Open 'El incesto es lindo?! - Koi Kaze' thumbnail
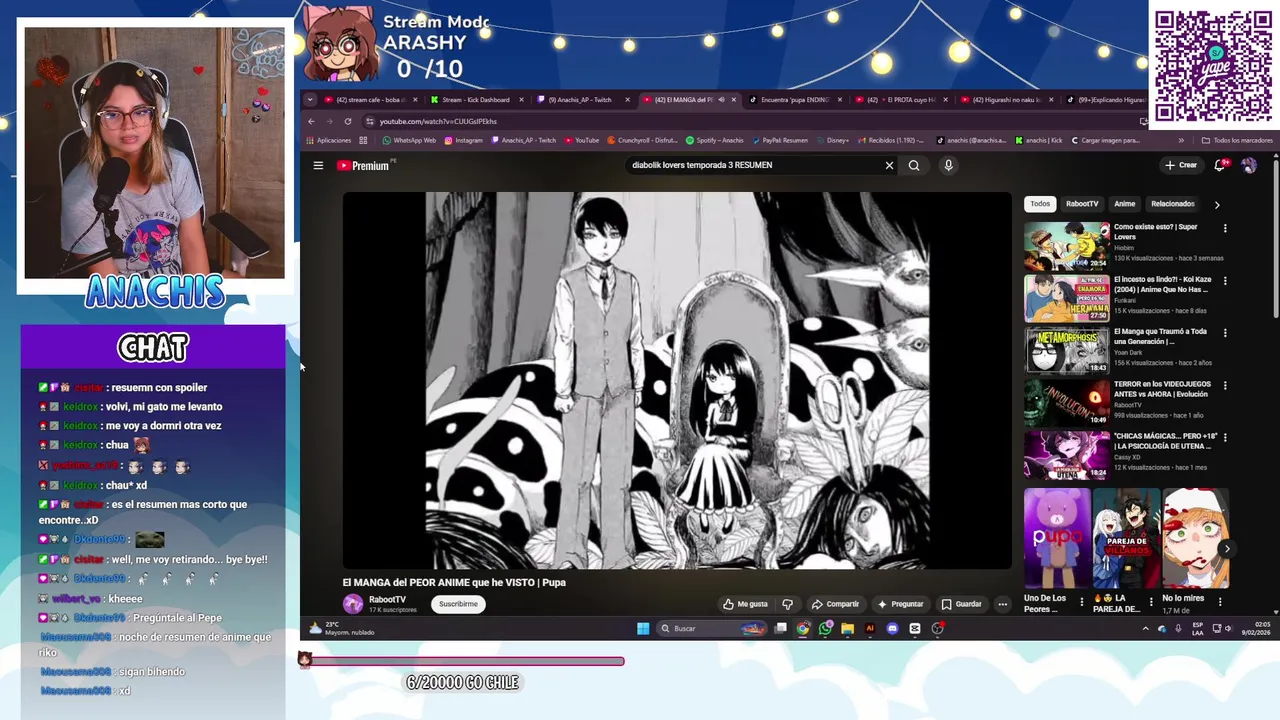The image size is (1280, 720). (x=1067, y=298)
